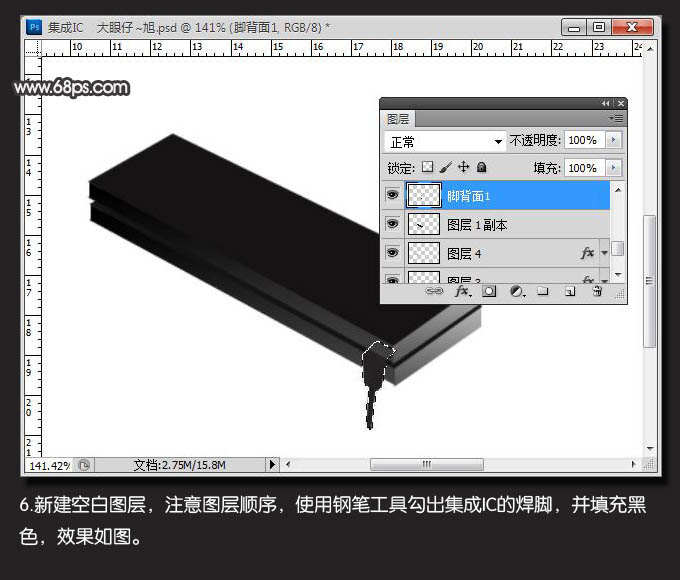
Task: Open the layers panel options menu
Action: (616, 118)
